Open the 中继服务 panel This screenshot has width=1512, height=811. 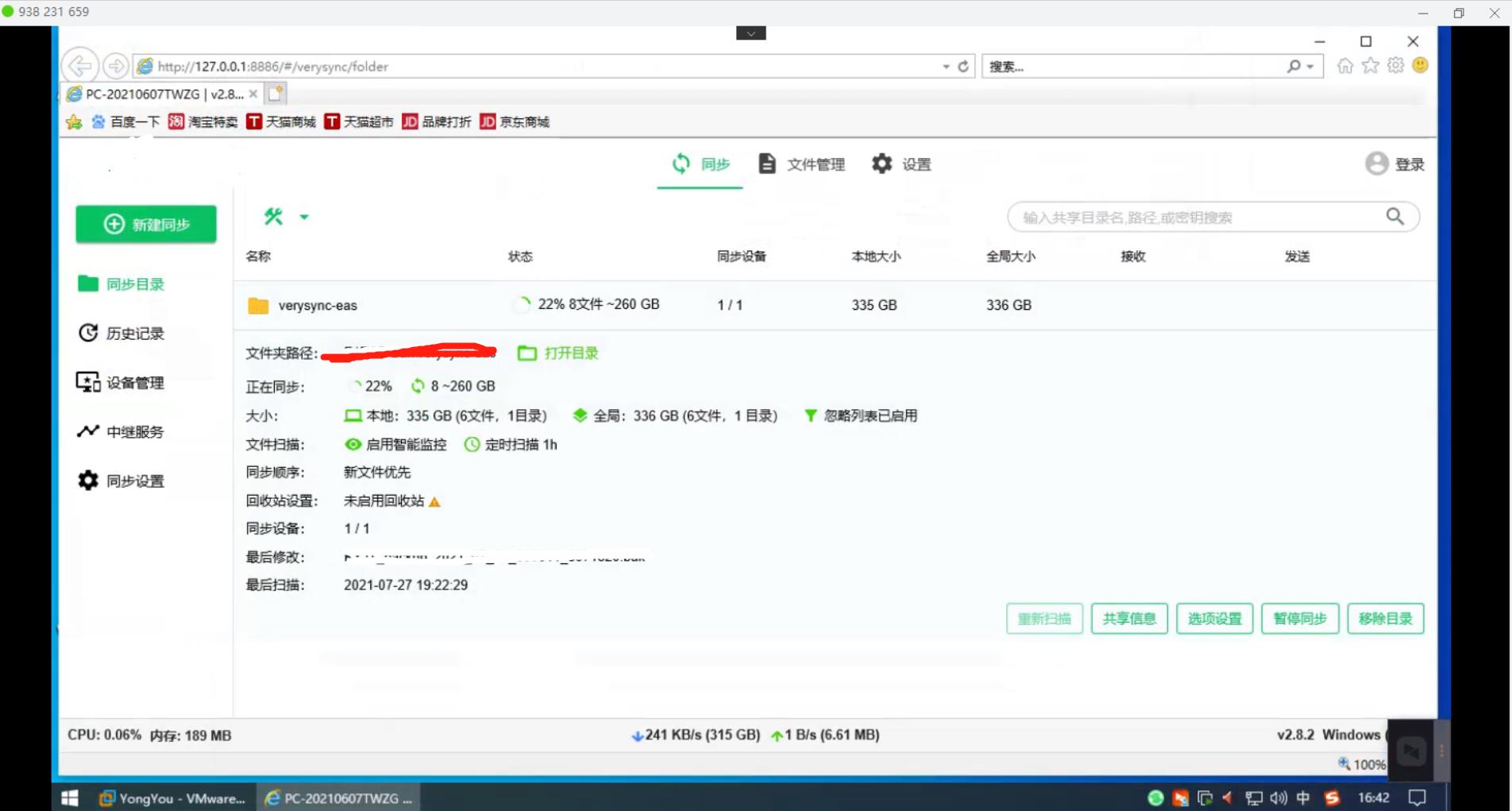point(88,431)
